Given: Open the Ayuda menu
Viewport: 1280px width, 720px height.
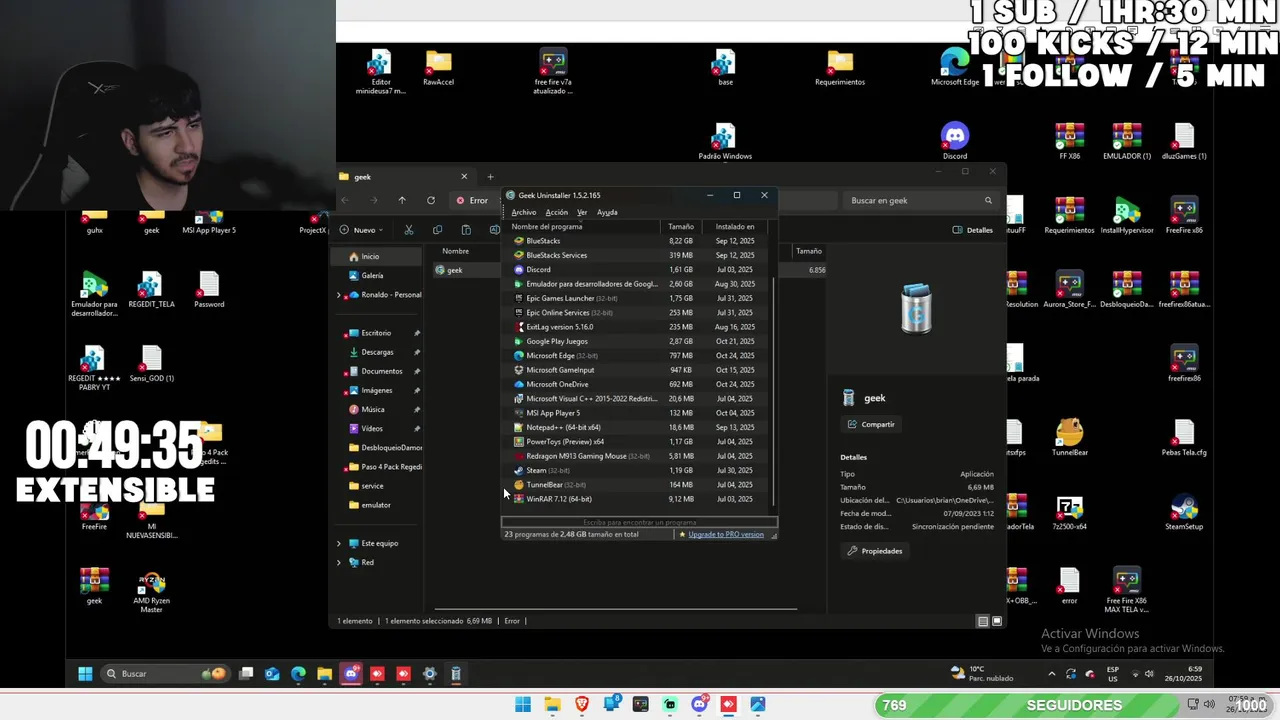Looking at the screenshot, I should click(x=607, y=212).
